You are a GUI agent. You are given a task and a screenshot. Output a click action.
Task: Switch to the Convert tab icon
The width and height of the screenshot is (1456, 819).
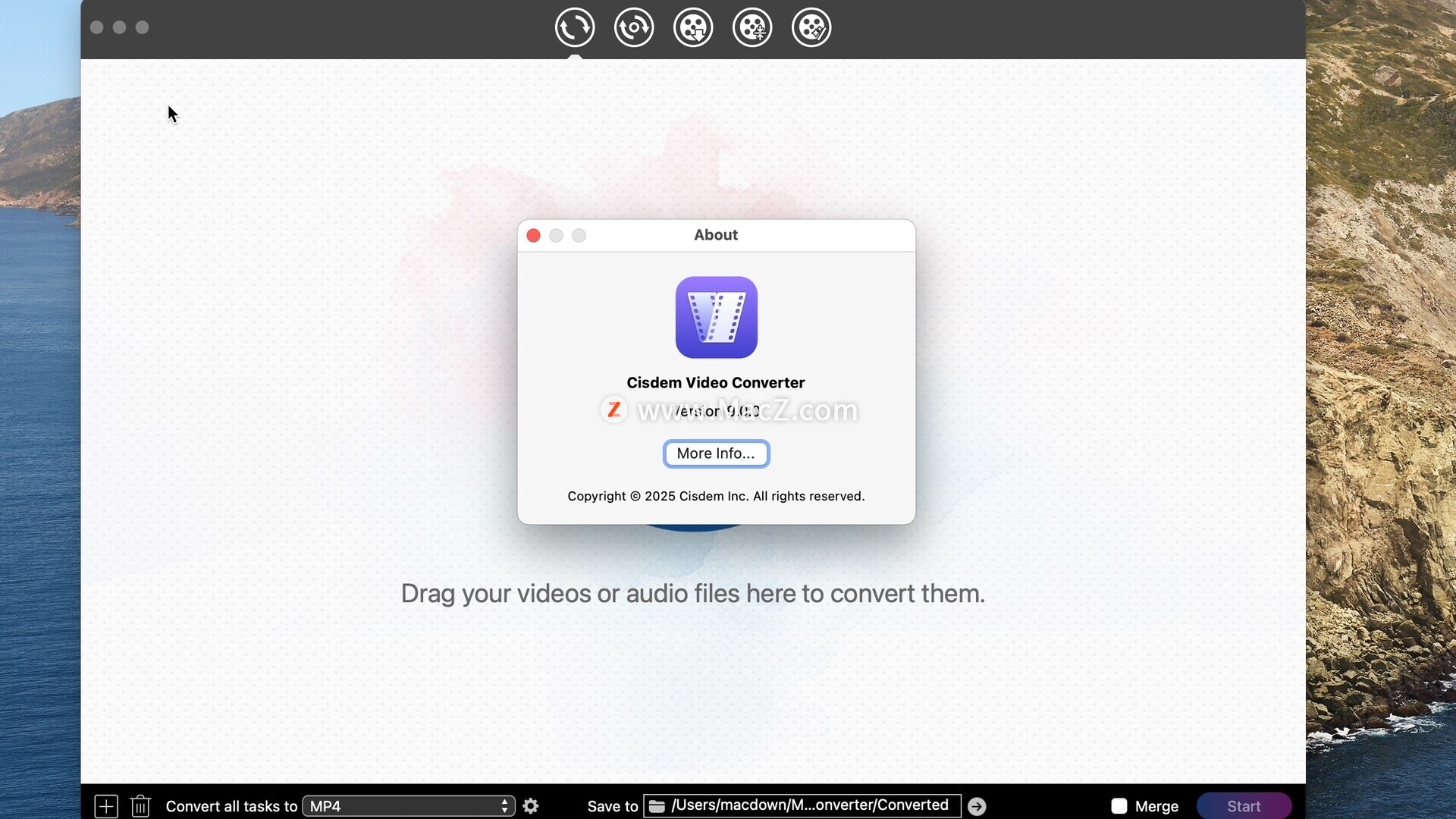[x=574, y=28]
